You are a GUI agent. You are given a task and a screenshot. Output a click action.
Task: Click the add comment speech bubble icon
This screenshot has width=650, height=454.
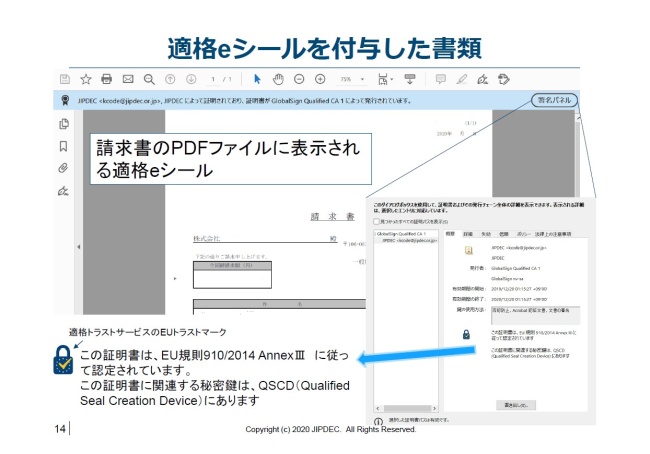coord(441,79)
